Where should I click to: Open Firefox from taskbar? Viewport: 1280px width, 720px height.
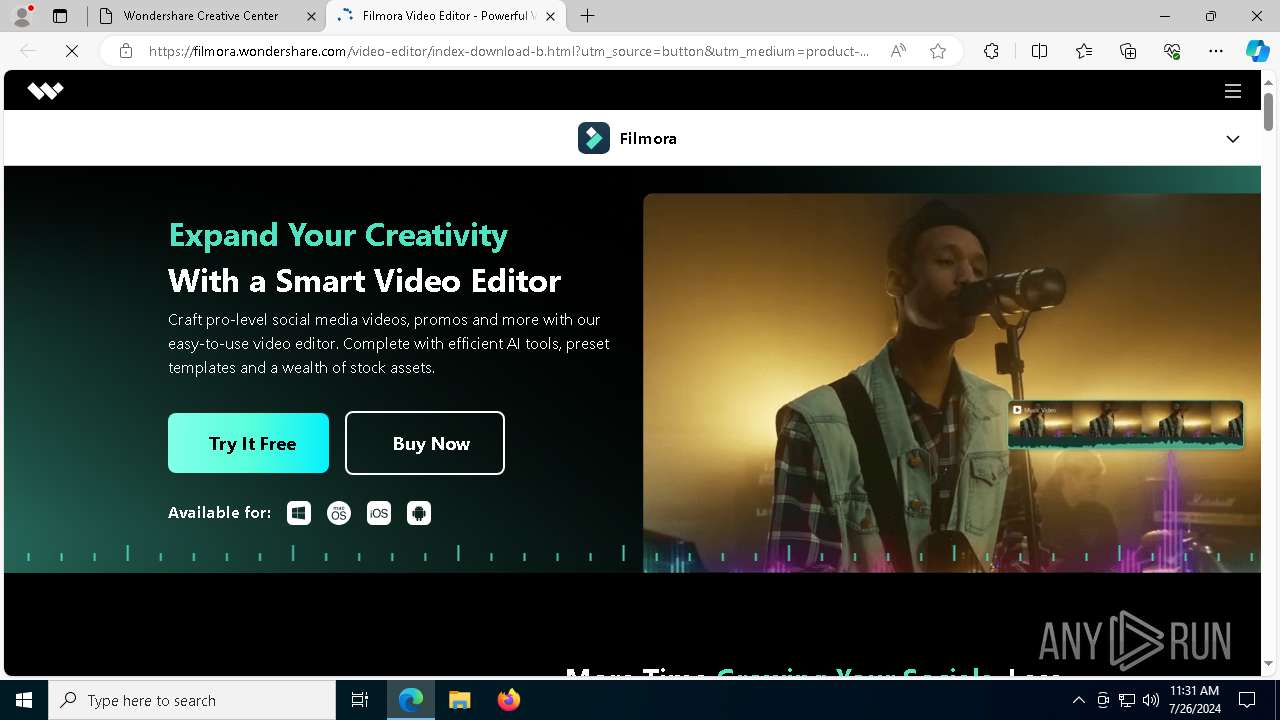click(x=508, y=700)
